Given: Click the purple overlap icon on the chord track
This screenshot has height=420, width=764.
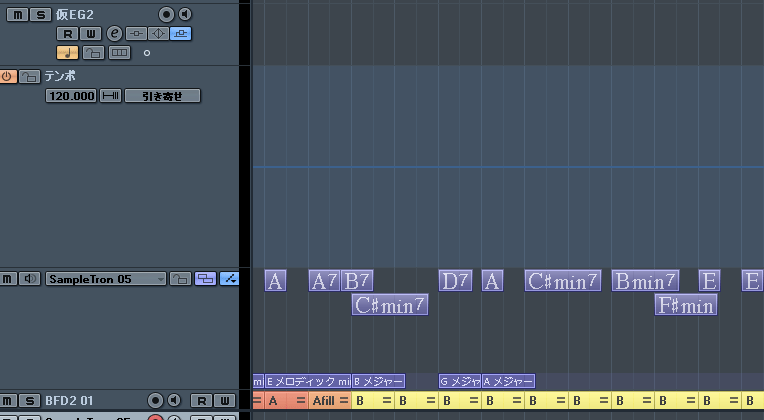Looking at the screenshot, I should pos(206,279).
